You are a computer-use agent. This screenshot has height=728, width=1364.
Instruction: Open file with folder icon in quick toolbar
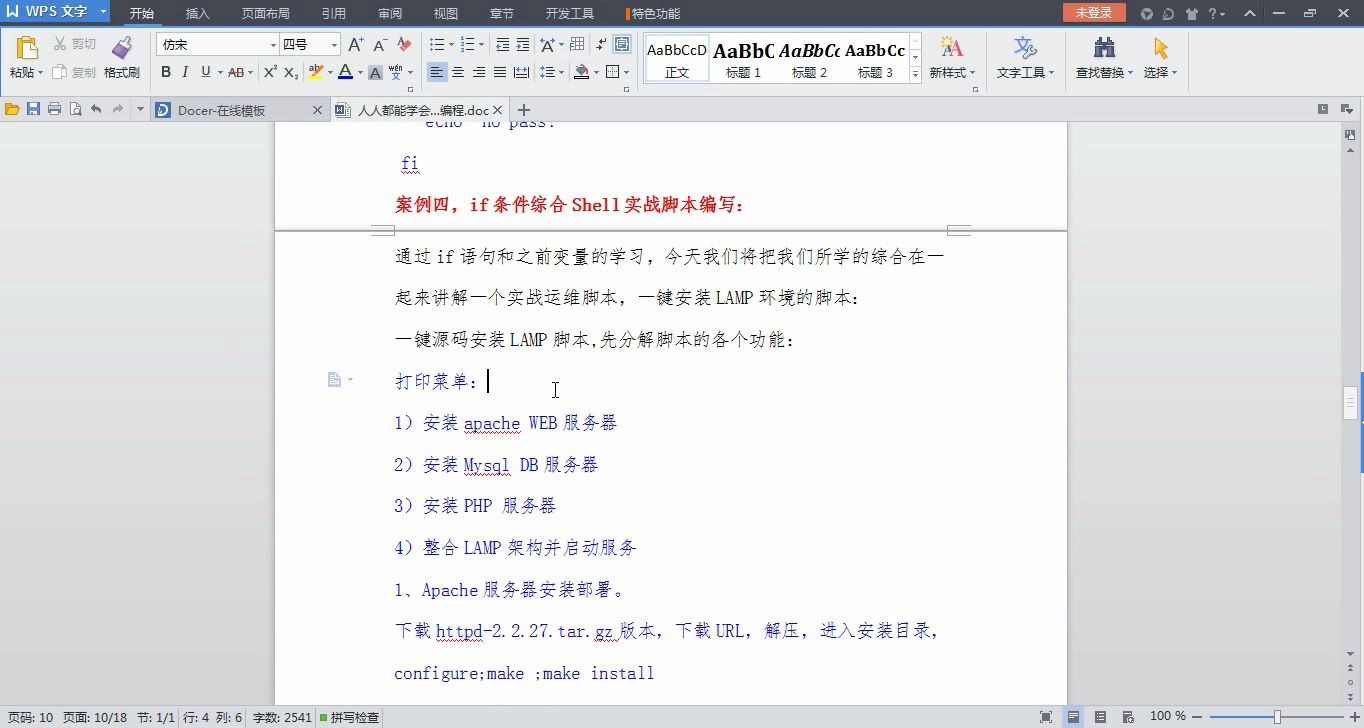click(x=12, y=109)
